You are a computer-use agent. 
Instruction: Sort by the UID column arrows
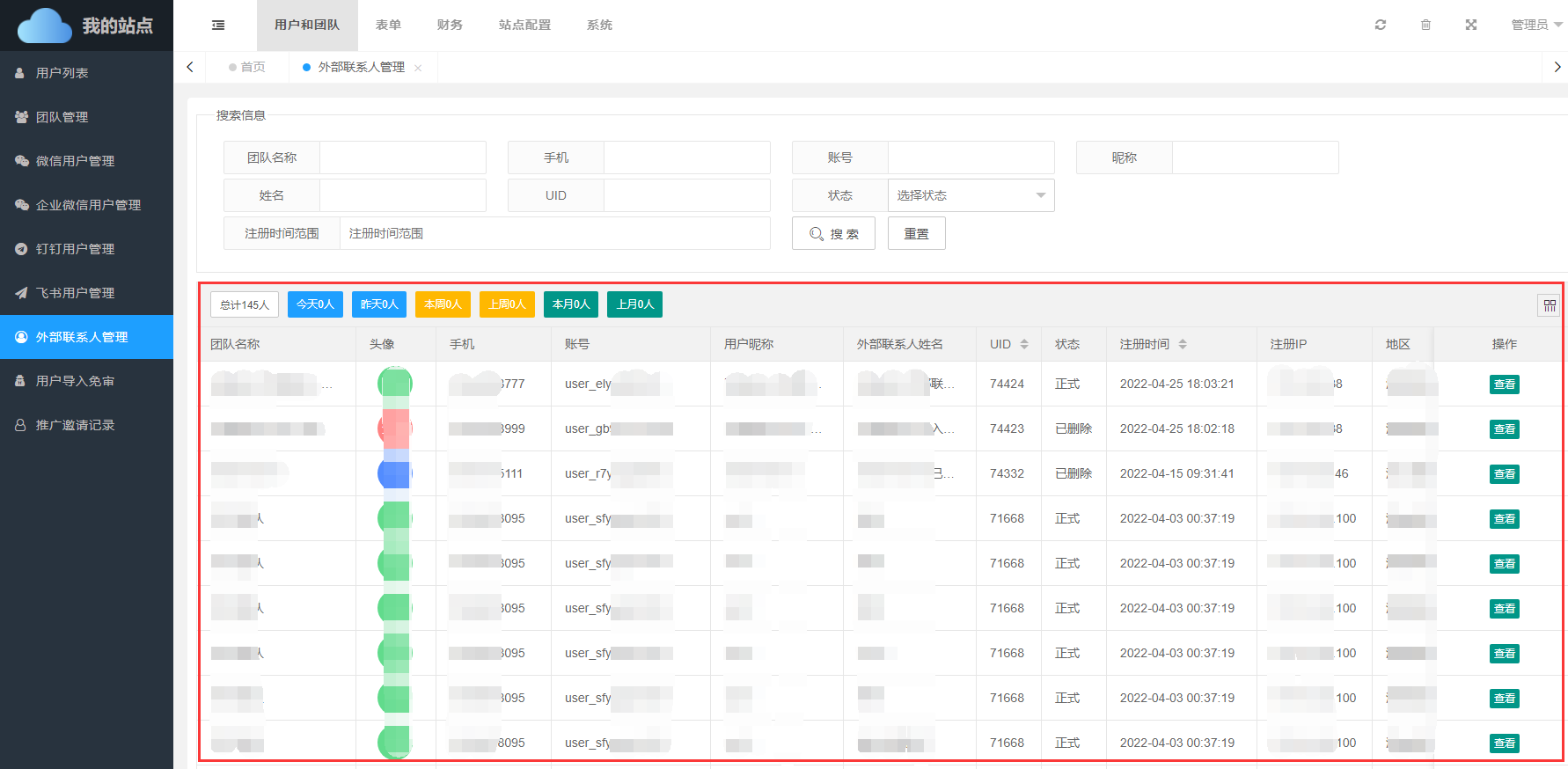(1024, 344)
